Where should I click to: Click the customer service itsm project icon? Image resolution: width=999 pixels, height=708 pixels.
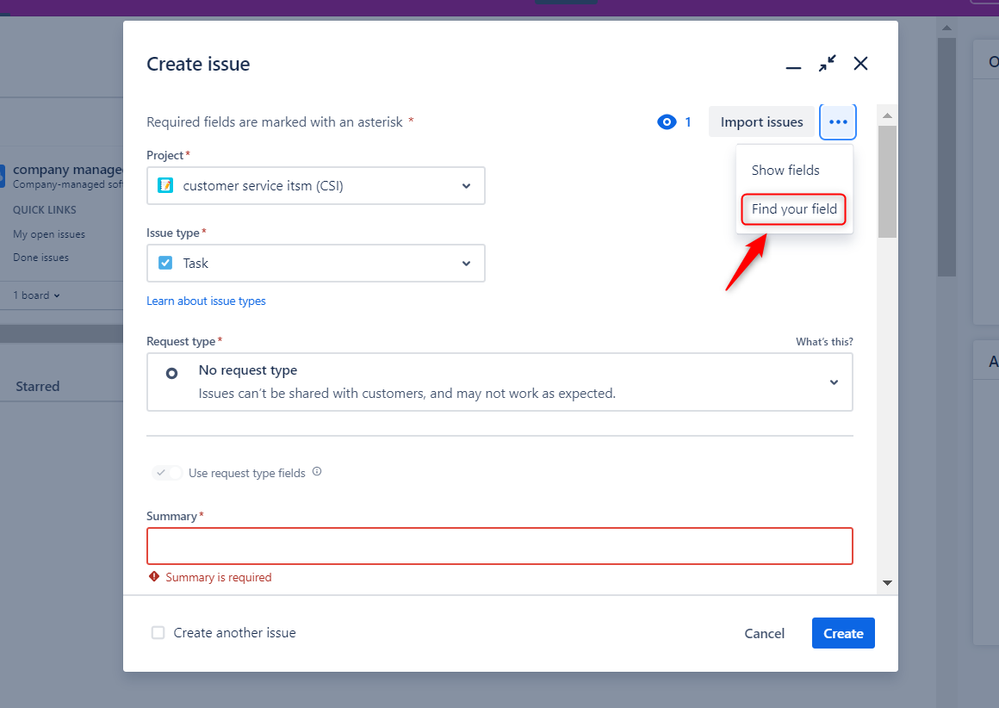tap(165, 185)
